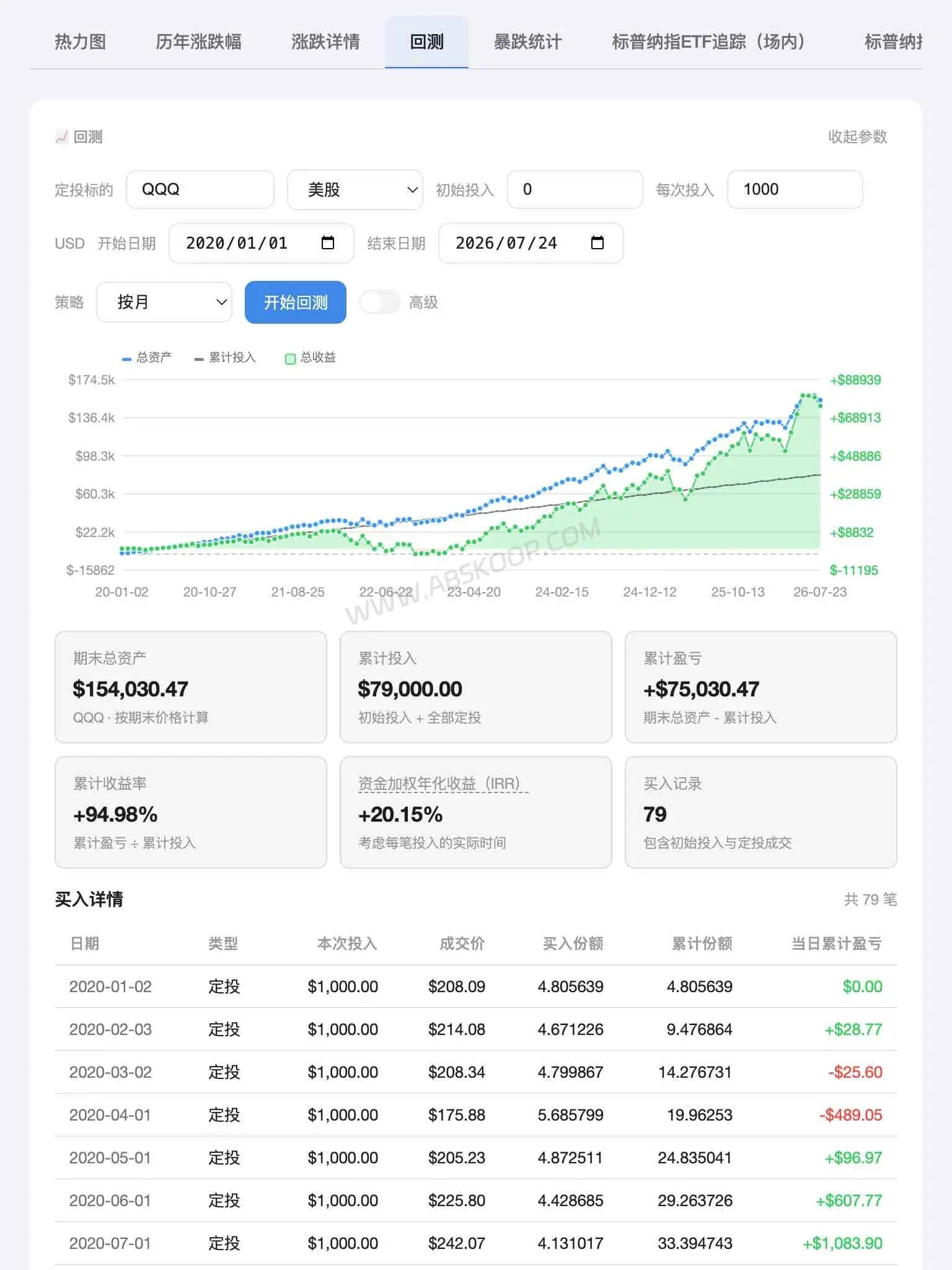Open the 涨跌详情 tab
The width and height of the screenshot is (952, 1270).
coord(325,42)
